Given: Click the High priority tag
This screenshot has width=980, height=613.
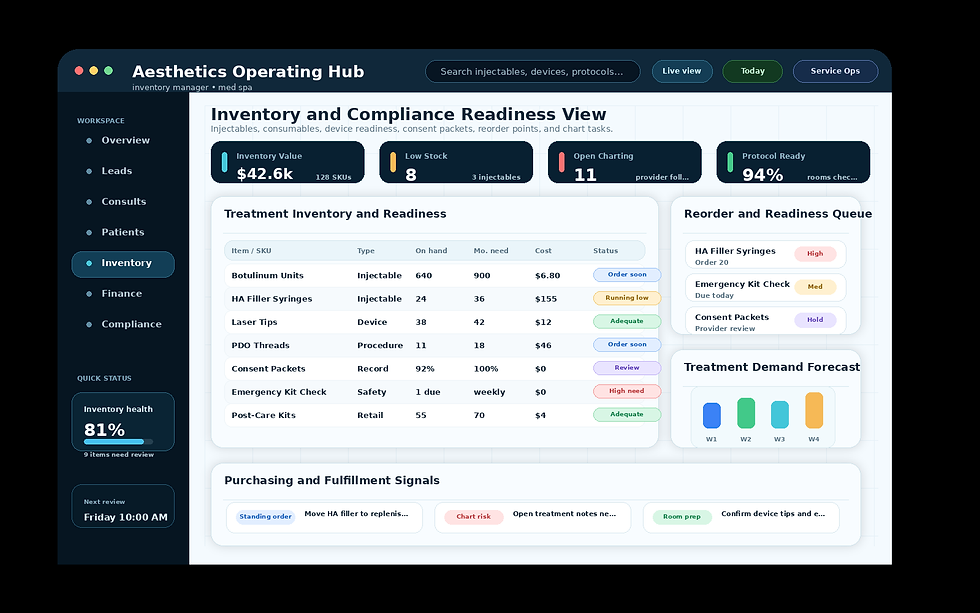Looking at the screenshot, I should [x=815, y=254].
